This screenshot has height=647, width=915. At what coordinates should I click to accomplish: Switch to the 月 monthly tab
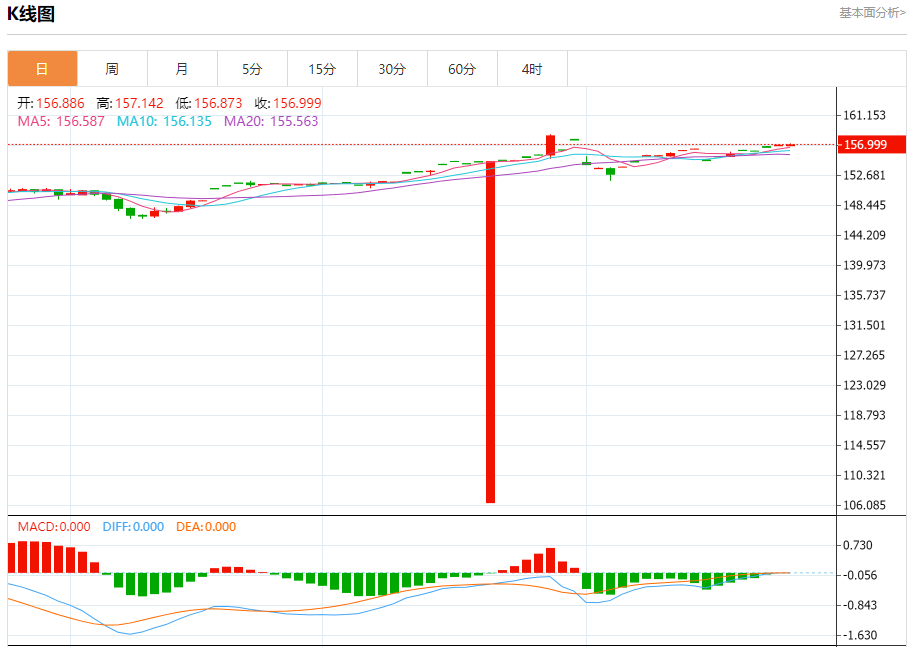coord(183,69)
